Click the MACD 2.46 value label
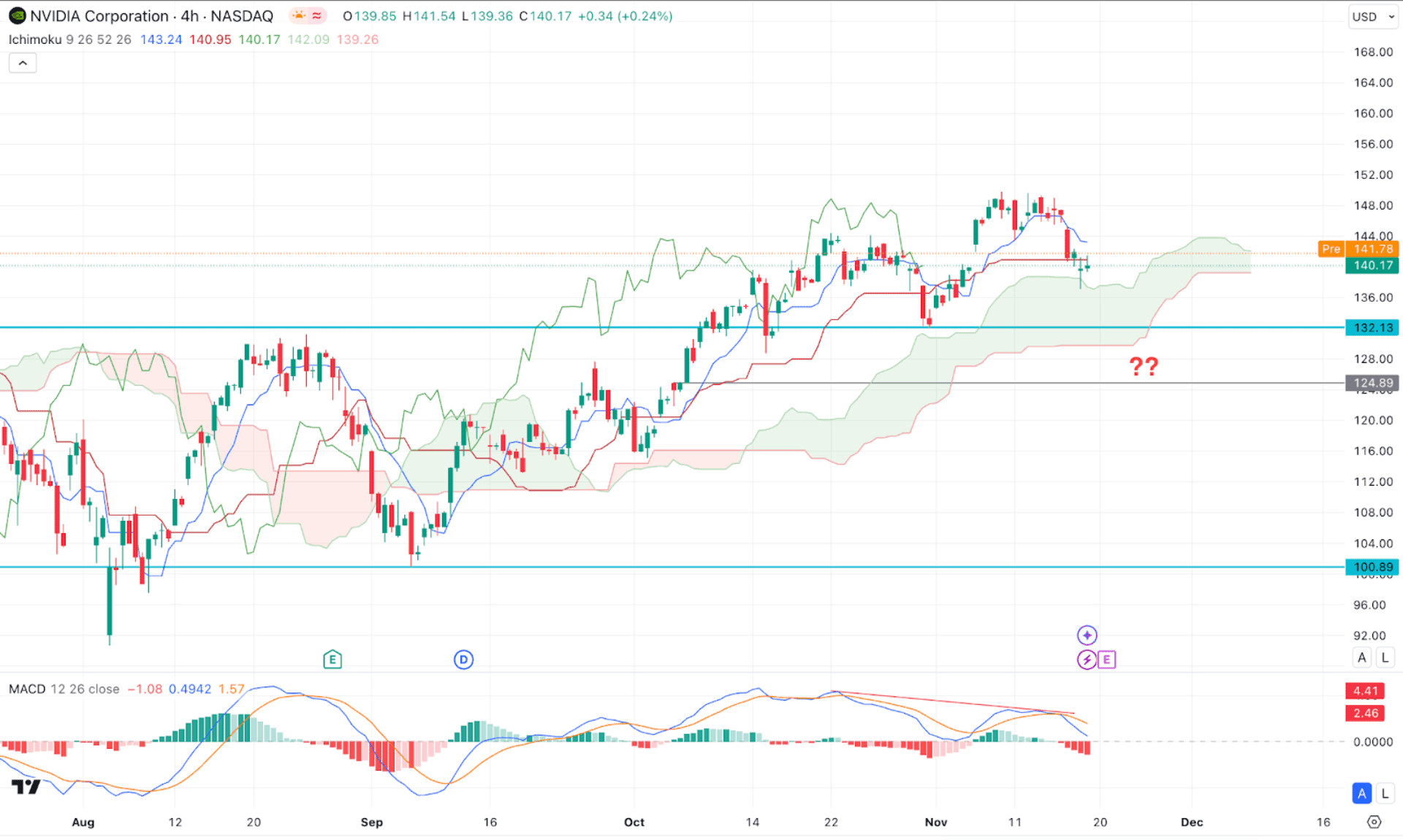This screenshot has height=840, width=1403. click(1364, 713)
